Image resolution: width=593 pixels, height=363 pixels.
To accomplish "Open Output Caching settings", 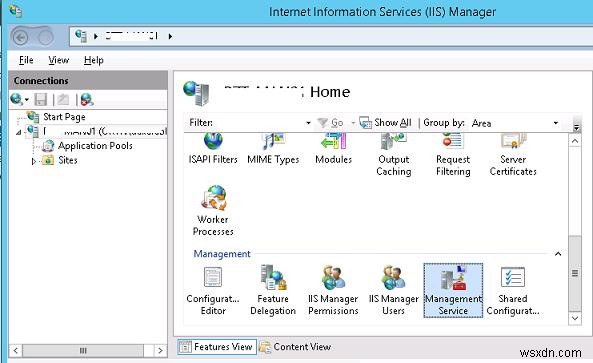I will coord(393,155).
